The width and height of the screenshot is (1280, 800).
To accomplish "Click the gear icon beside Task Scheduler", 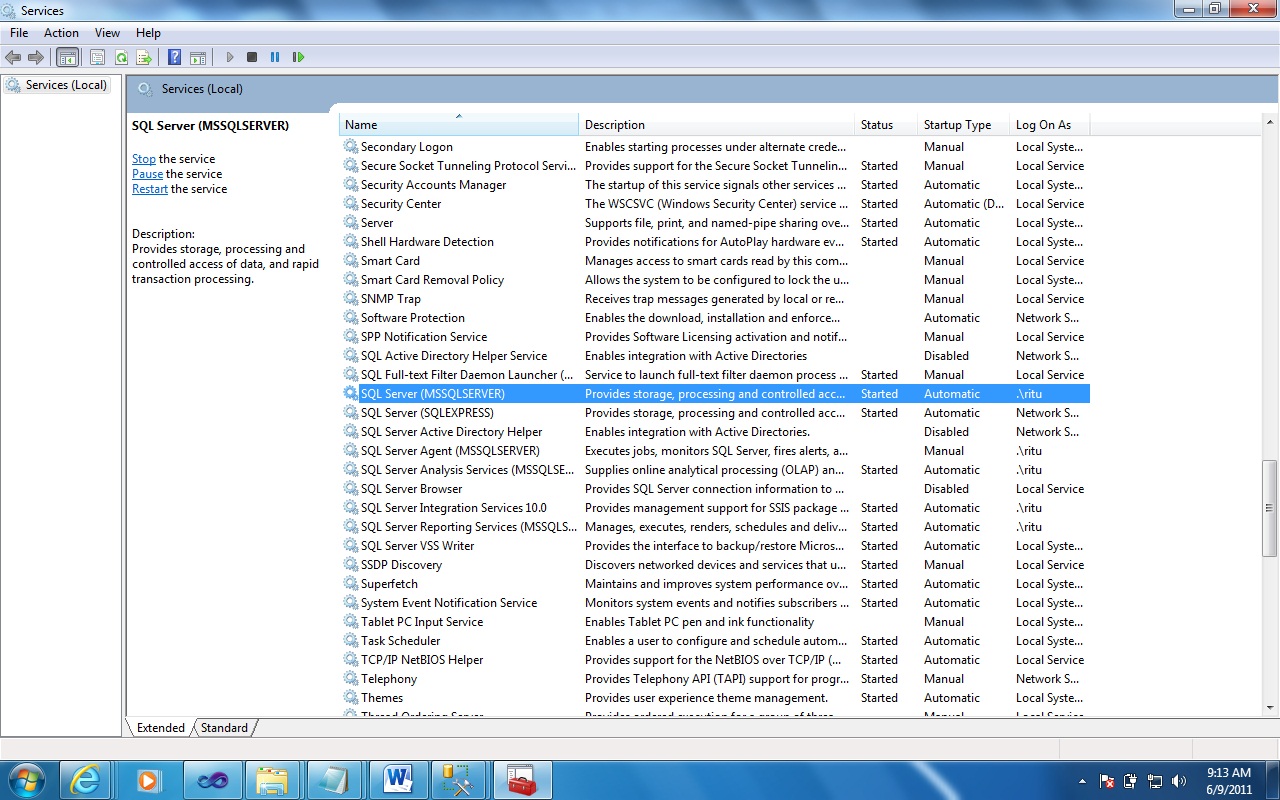I will point(351,641).
